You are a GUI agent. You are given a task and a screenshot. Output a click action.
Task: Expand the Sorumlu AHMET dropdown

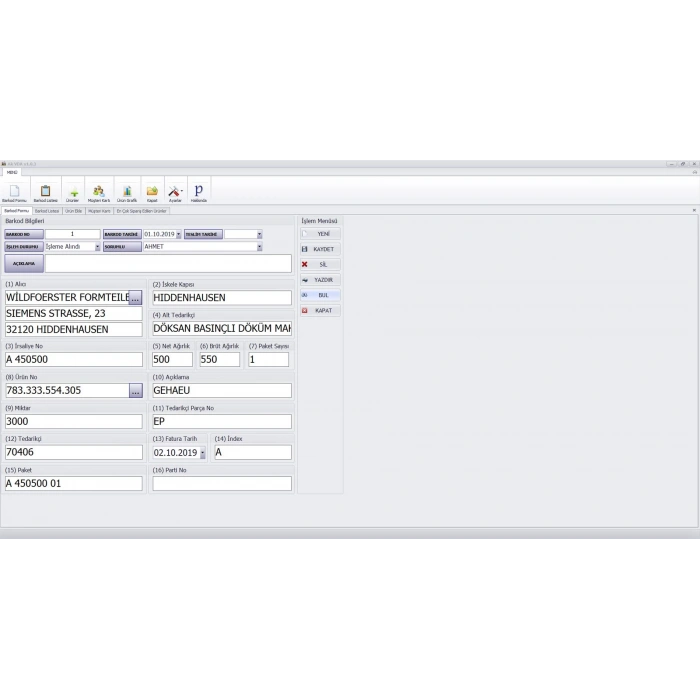pyautogui.click(x=259, y=247)
